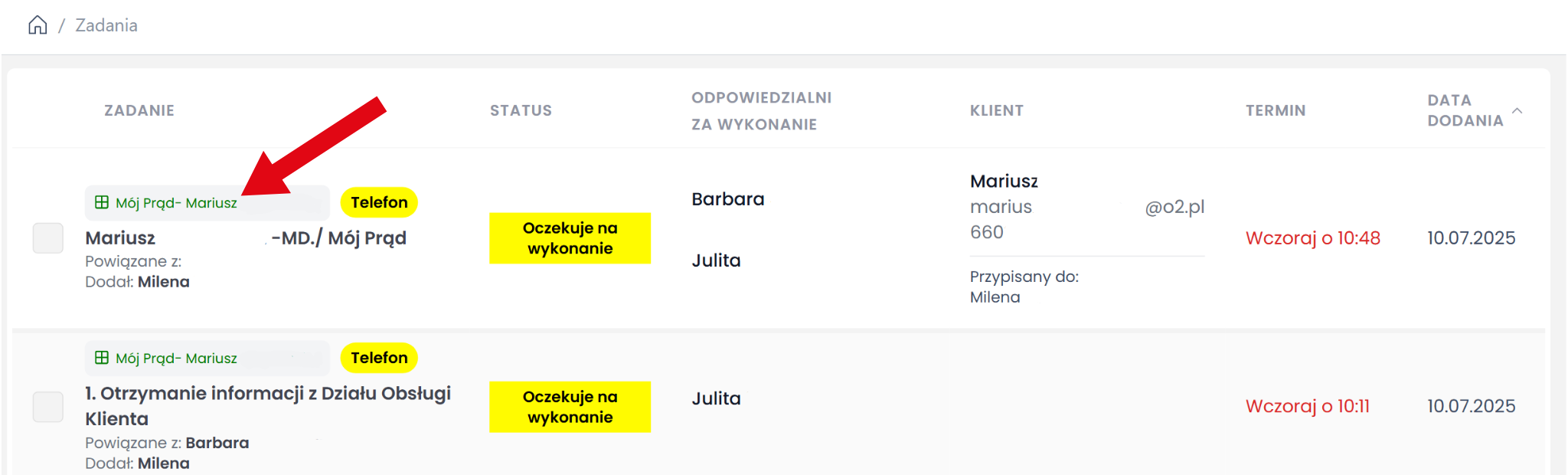Click grid icon in first Mój Prąd tag
The width and height of the screenshot is (1568, 475).
tap(102, 202)
